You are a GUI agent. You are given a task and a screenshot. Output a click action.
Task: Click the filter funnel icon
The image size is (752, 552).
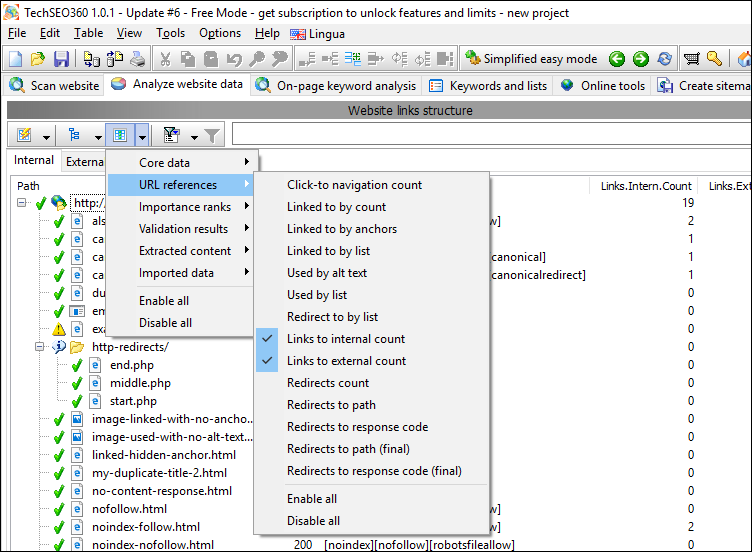(x=211, y=135)
